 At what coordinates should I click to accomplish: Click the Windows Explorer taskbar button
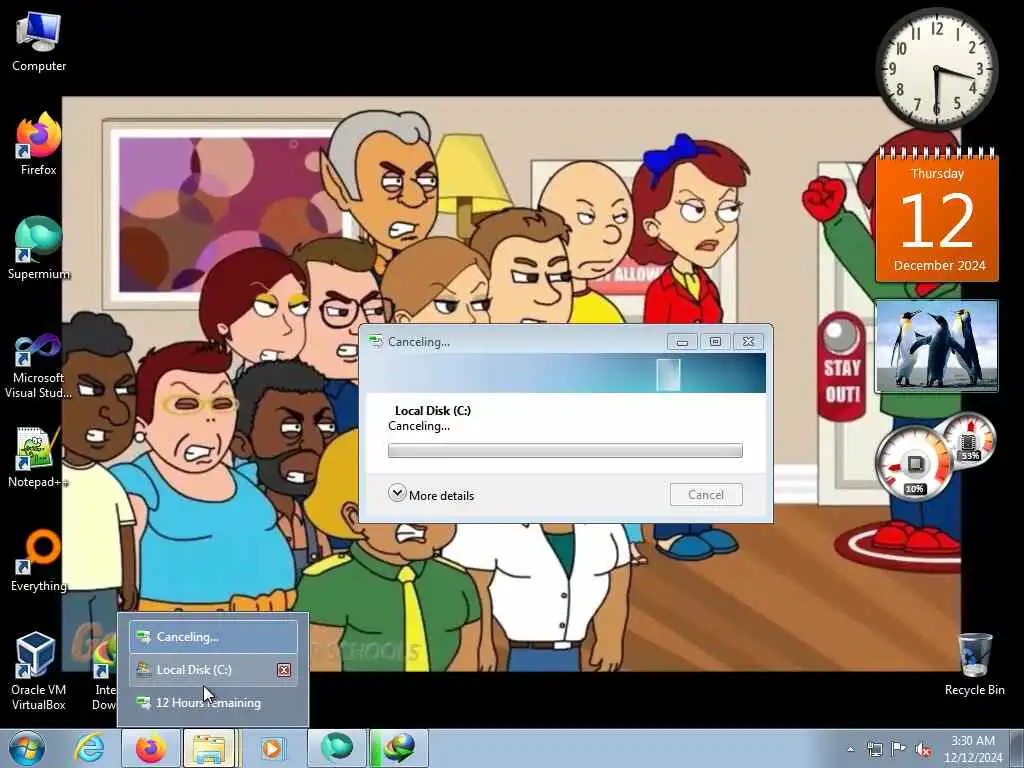point(210,748)
